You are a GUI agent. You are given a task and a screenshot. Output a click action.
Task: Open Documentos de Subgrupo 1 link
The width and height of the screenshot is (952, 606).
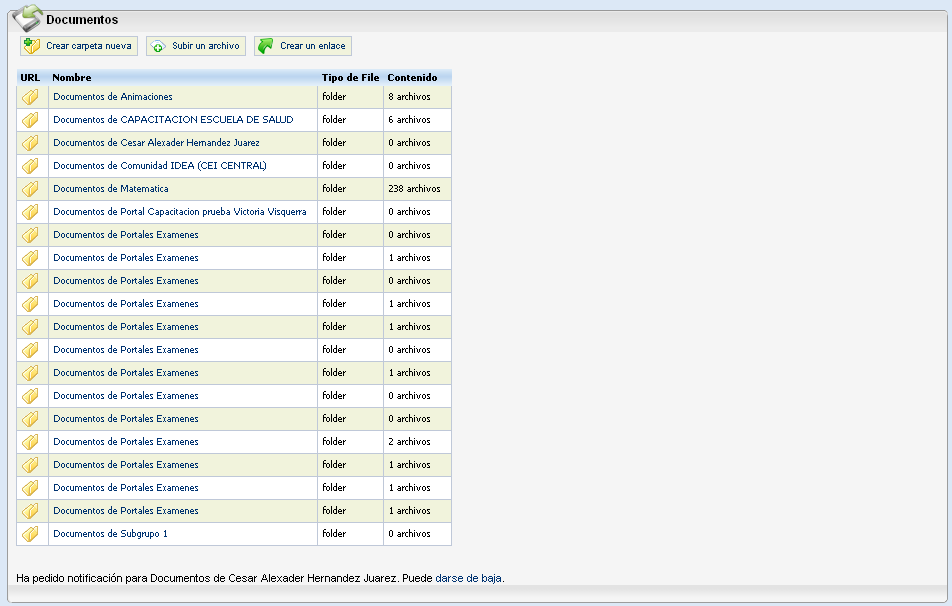coord(110,534)
